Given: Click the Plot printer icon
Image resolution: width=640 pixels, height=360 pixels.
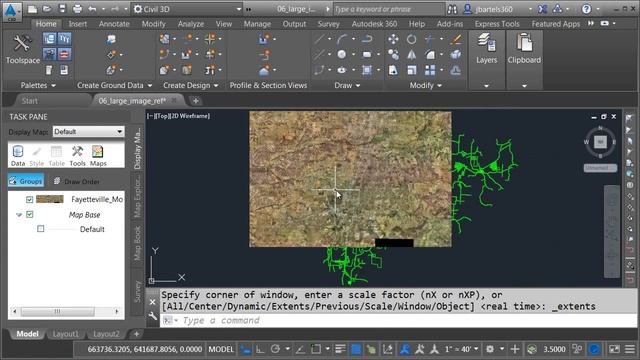Looking at the screenshot, I should [77, 9].
